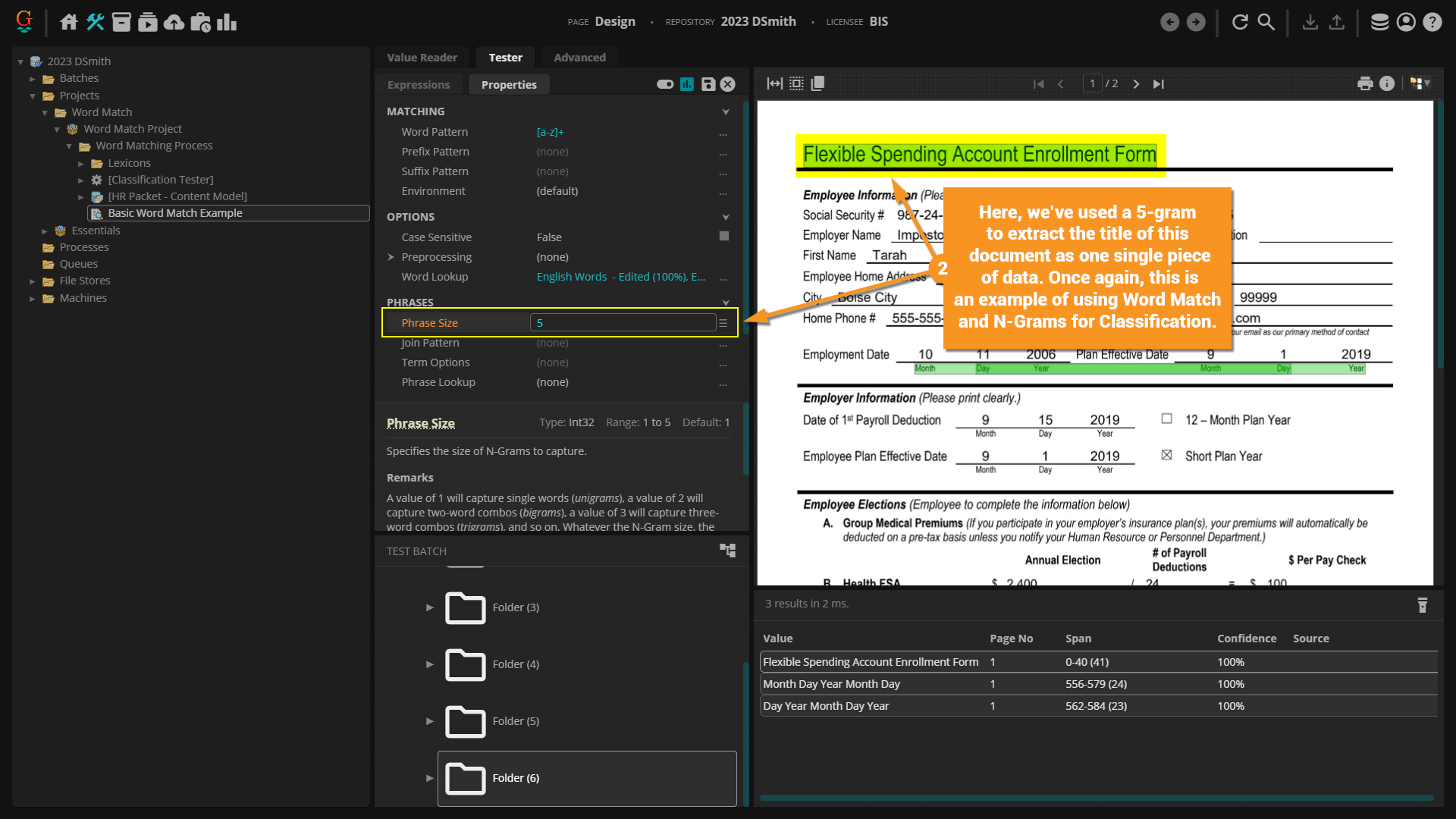Expand the Lexicons tree node

click(81, 163)
